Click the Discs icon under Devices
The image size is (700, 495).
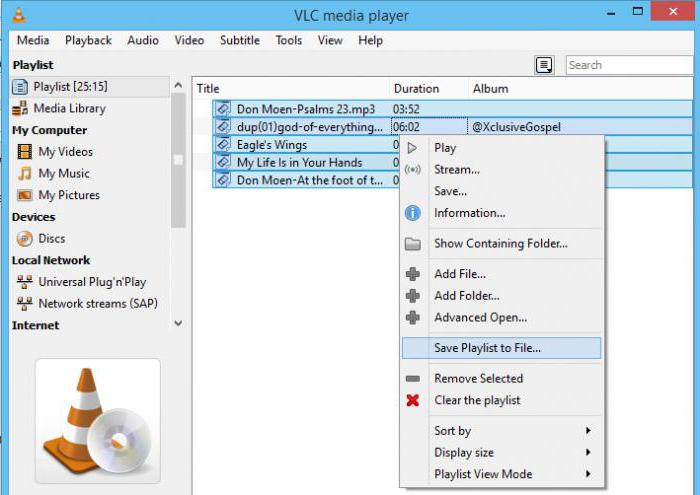pos(25,239)
